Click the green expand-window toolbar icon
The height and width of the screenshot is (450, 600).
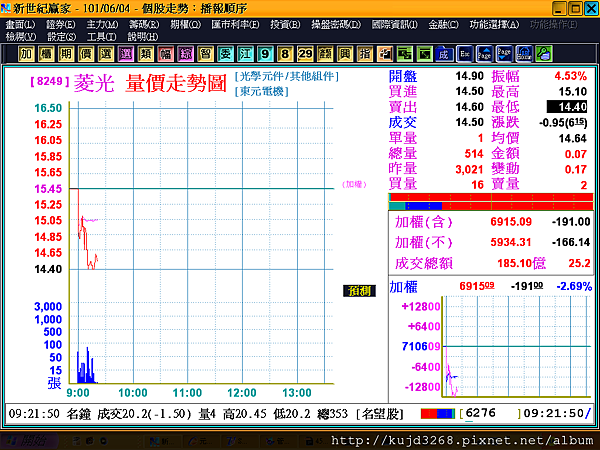(424, 54)
